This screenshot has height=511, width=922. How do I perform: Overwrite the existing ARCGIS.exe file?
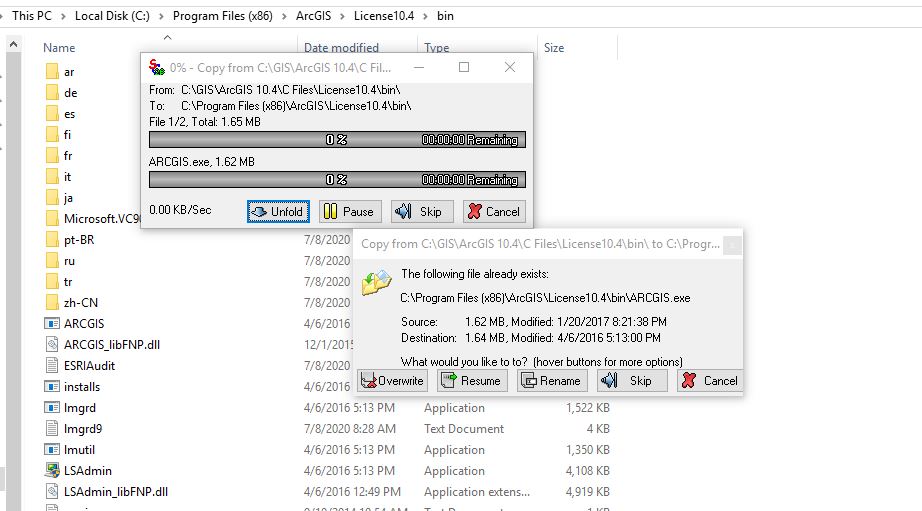pos(392,381)
